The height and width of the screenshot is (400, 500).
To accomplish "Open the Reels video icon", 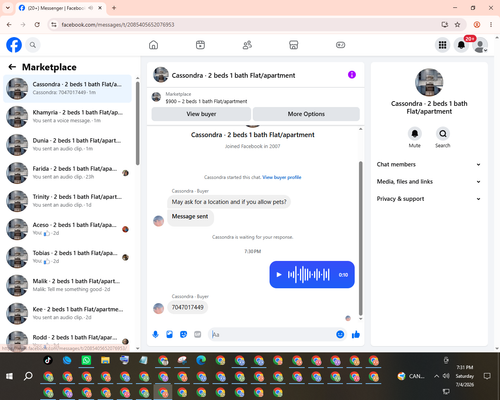I will point(200,45).
